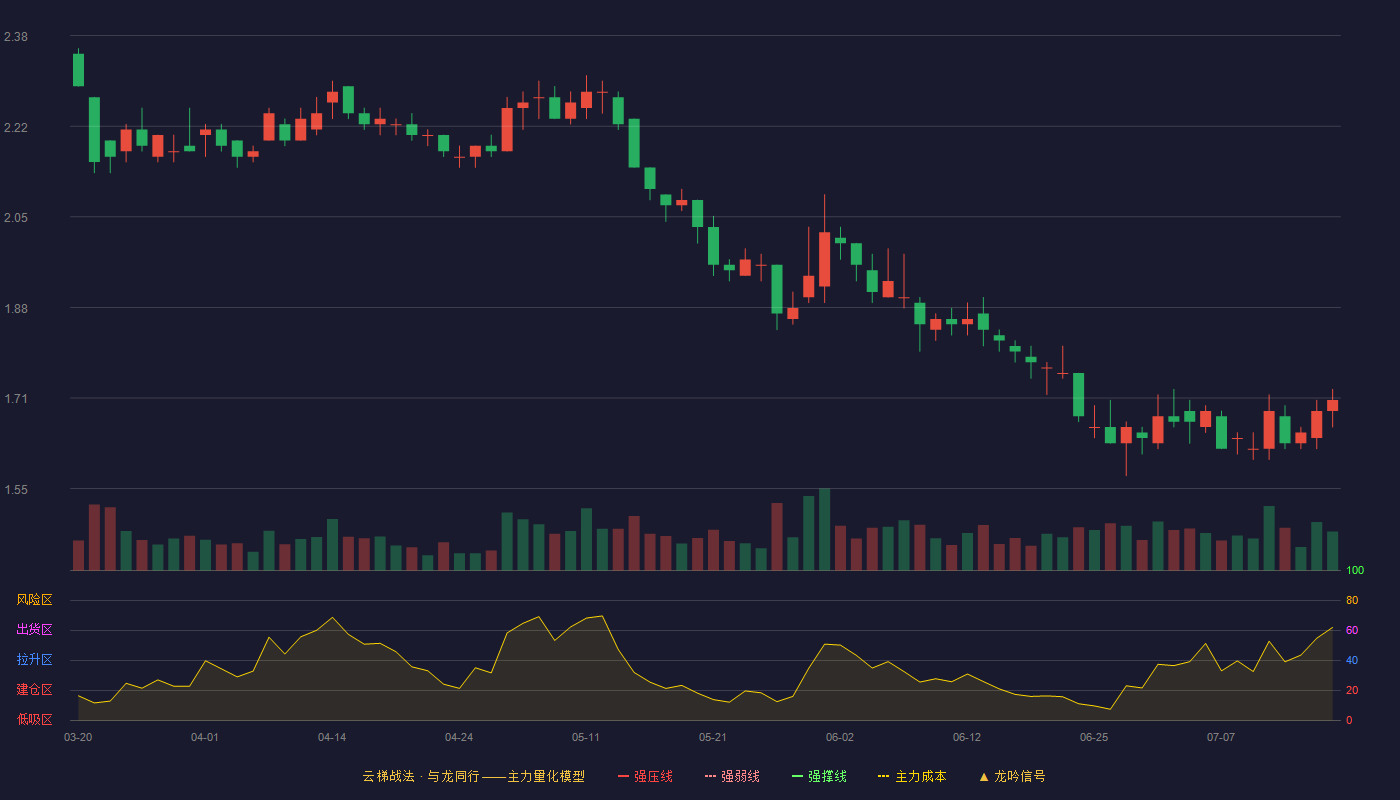The width and height of the screenshot is (1400, 800).
Task: Toggle the 主力成本 legend entry
Action: click(911, 776)
